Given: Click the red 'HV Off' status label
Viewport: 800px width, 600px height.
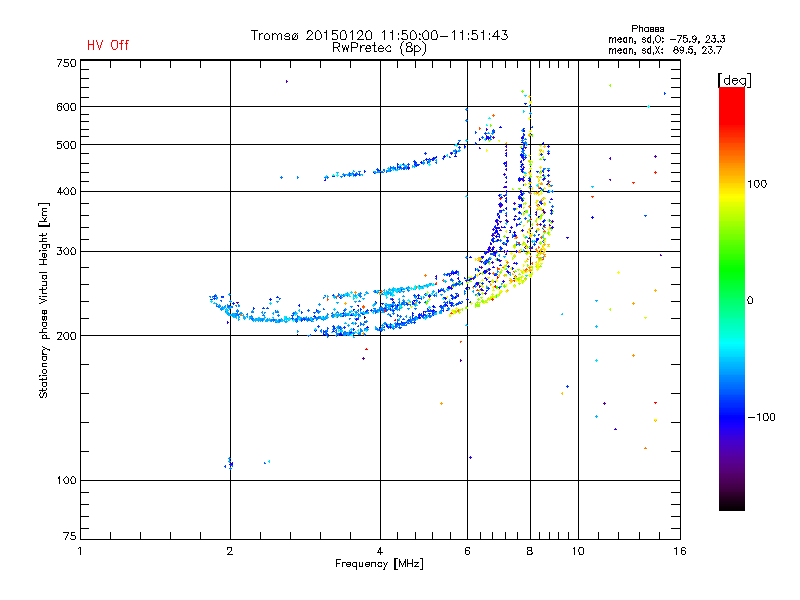Looking at the screenshot, I should (108, 45).
